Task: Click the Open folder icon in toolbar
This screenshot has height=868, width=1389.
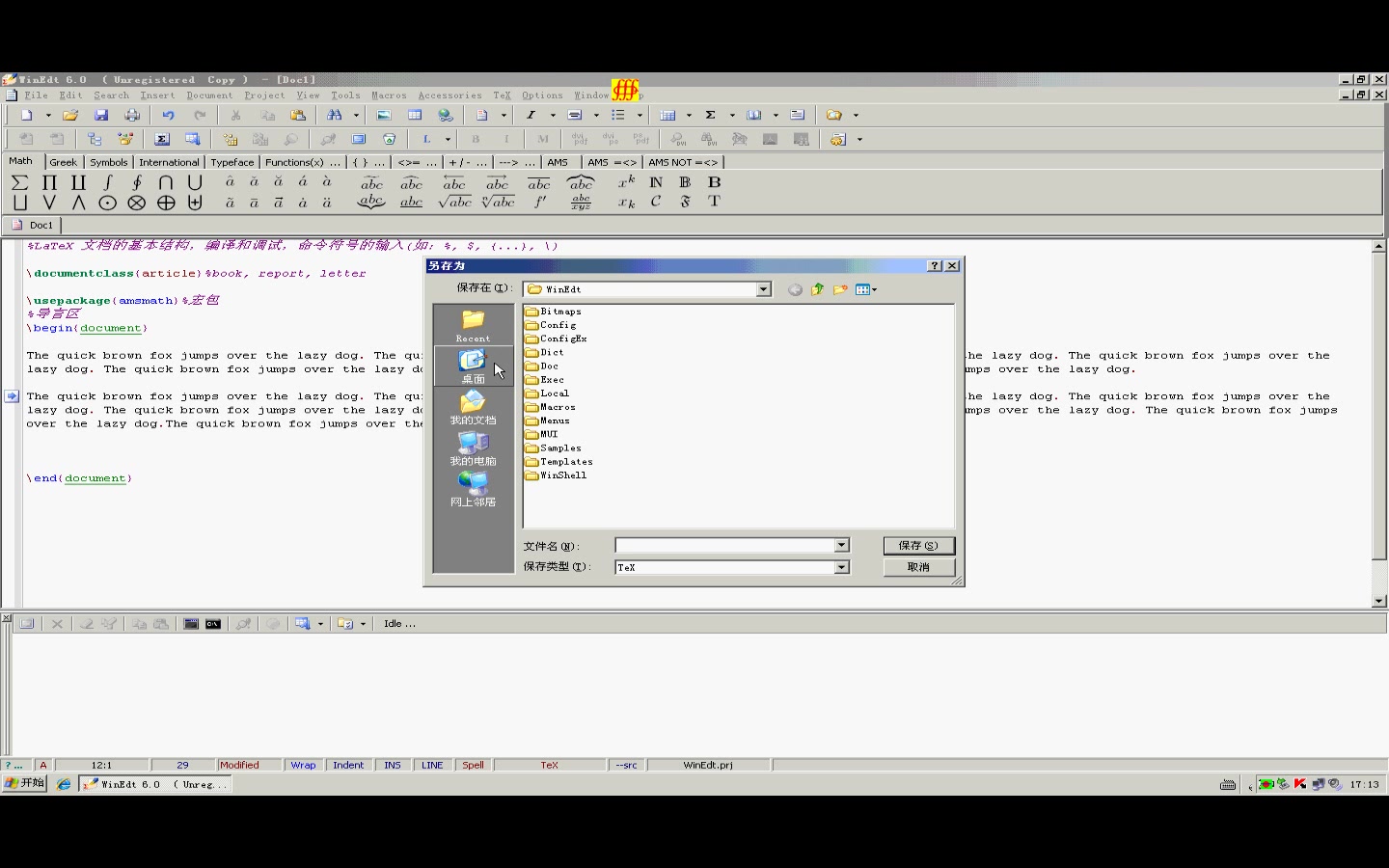Action: pos(70,115)
